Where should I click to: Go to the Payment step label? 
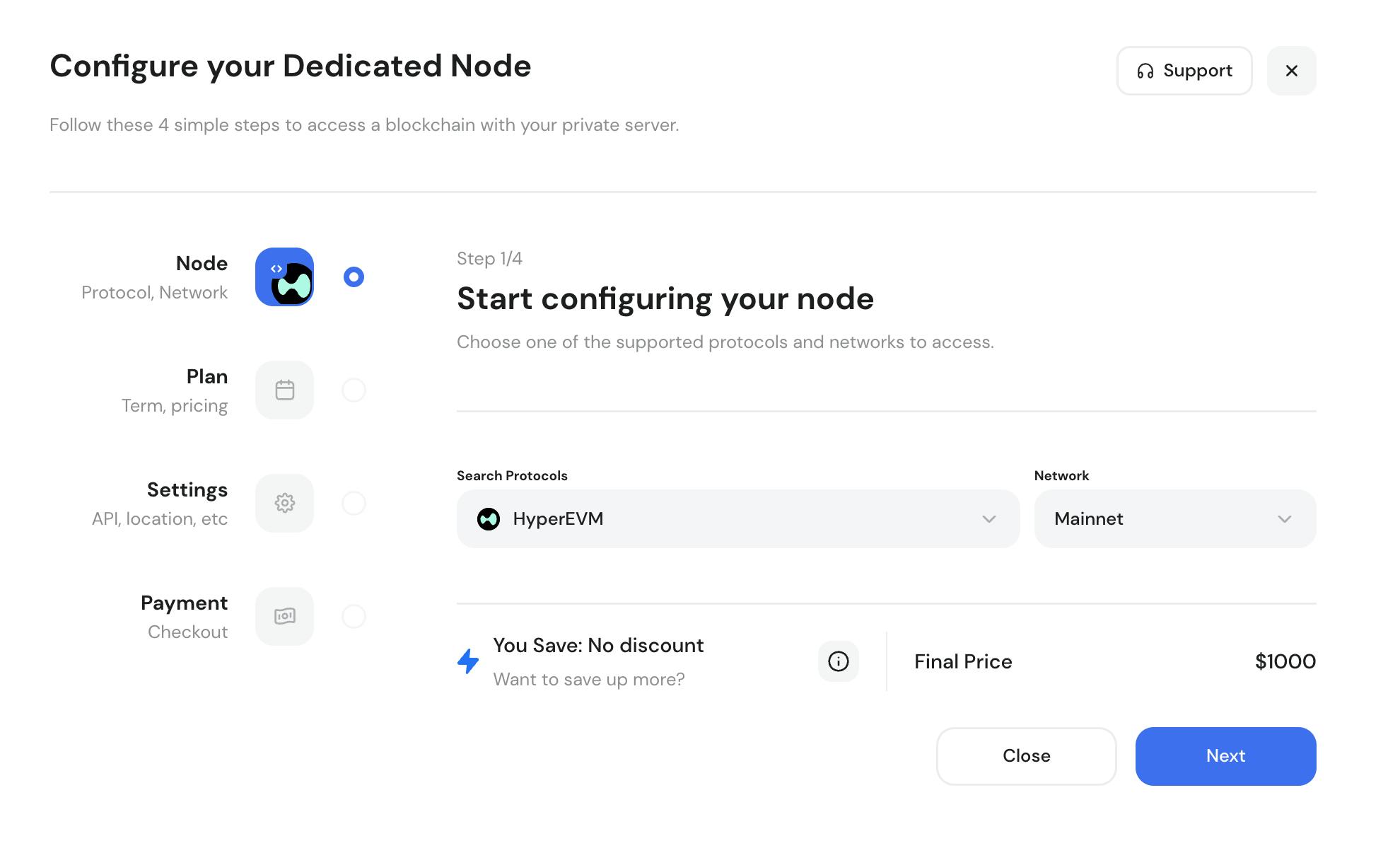point(184,603)
